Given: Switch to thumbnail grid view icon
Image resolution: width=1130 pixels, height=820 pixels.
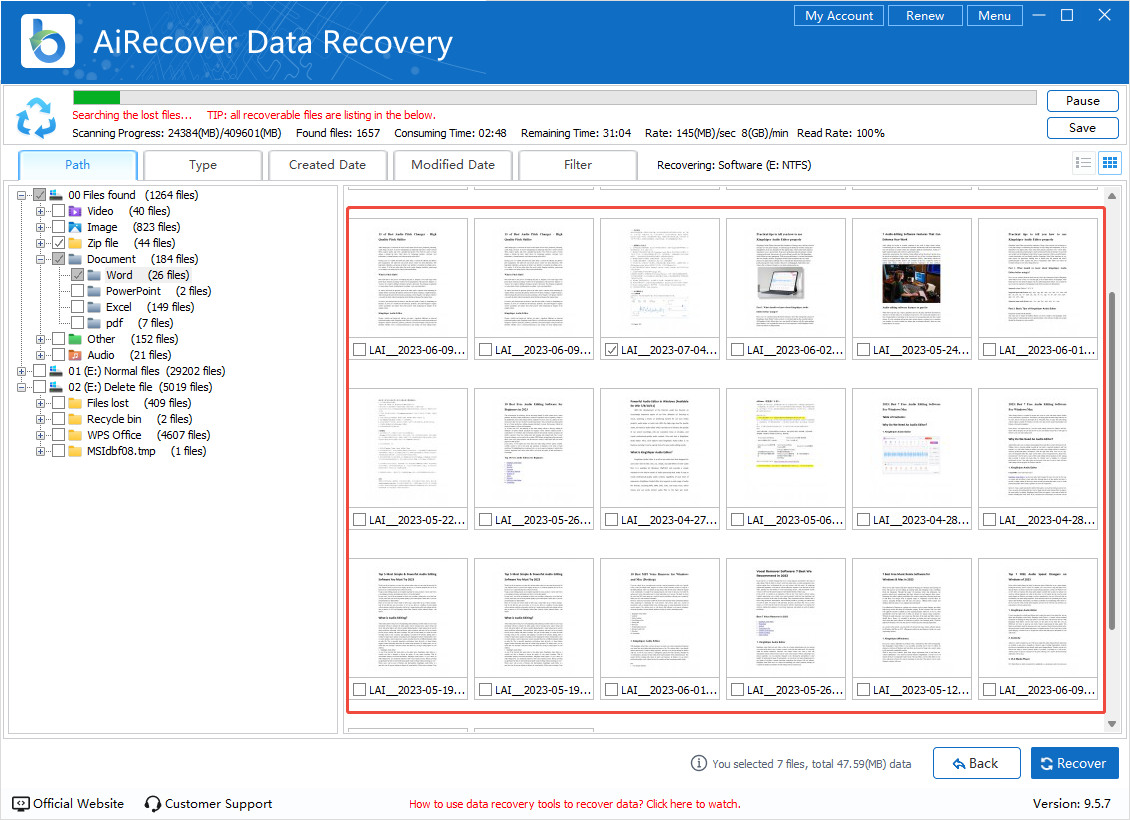Looking at the screenshot, I should point(1109,163).
